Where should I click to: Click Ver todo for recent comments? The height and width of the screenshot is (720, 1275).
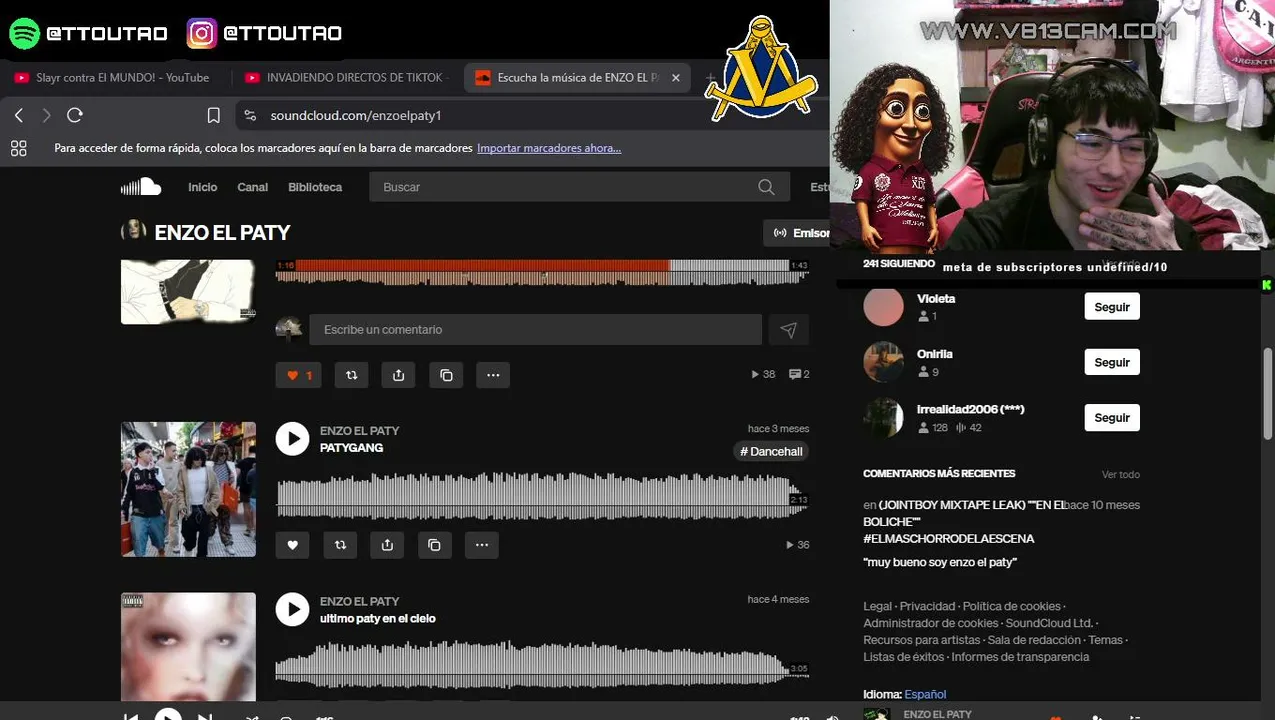point(1120,474)
